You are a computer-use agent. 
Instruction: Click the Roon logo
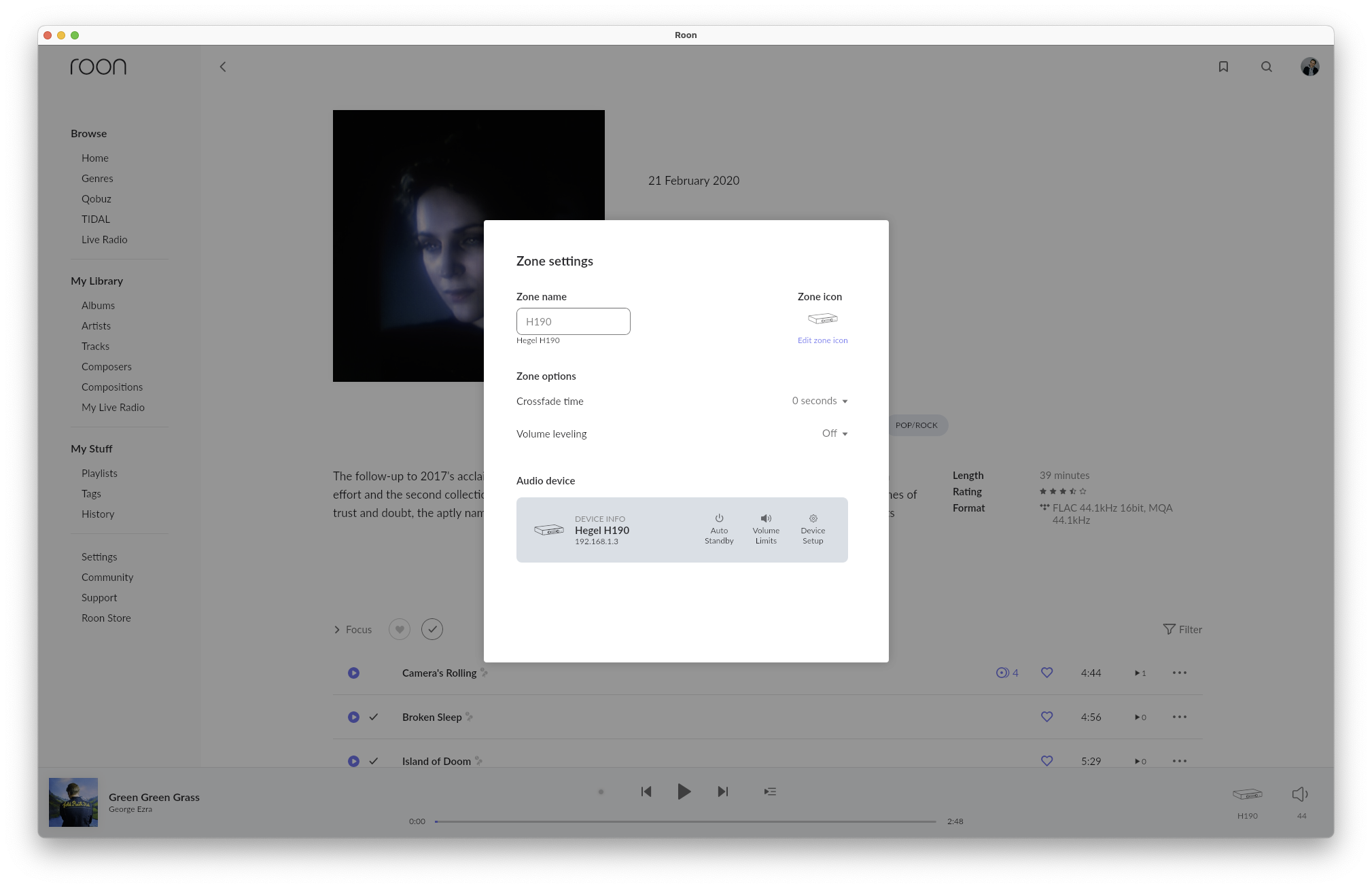[99, 67]
